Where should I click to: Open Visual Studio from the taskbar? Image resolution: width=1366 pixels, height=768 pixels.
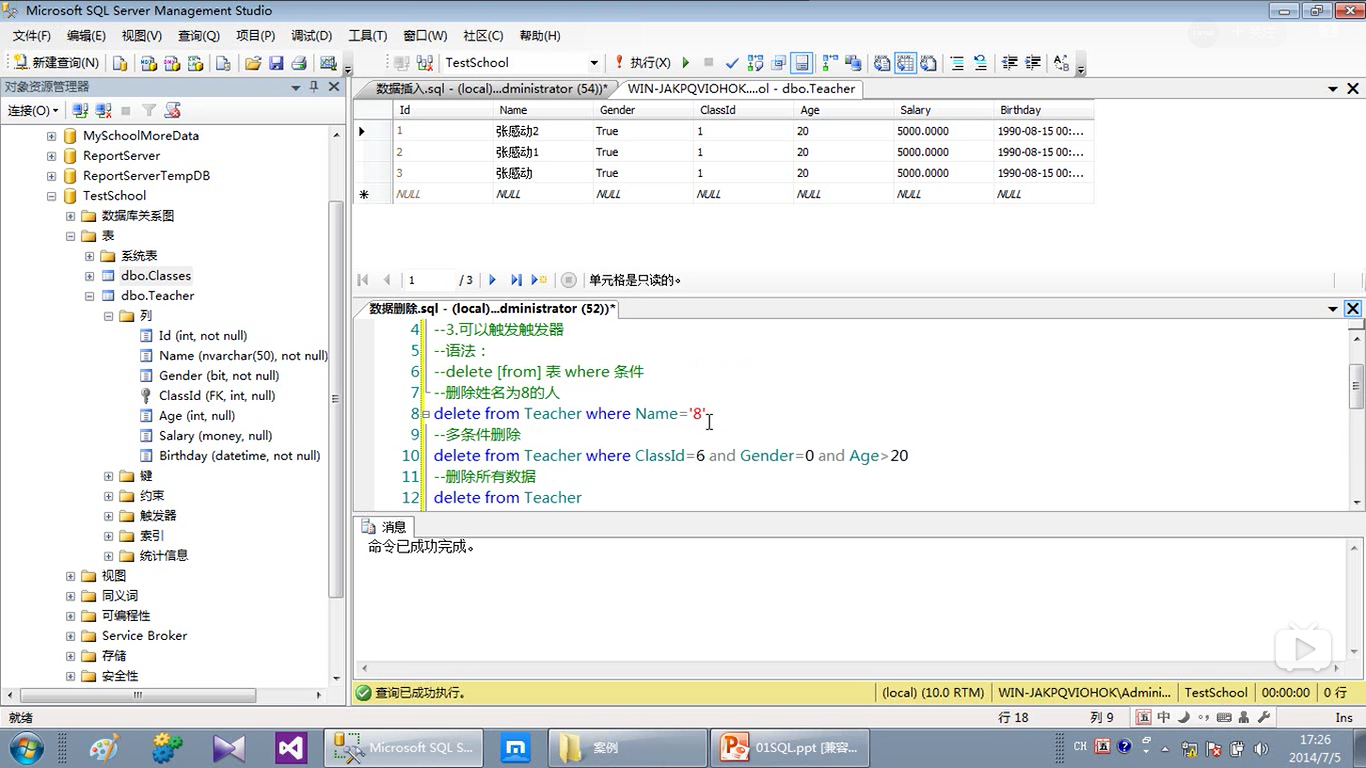point(291,747)
